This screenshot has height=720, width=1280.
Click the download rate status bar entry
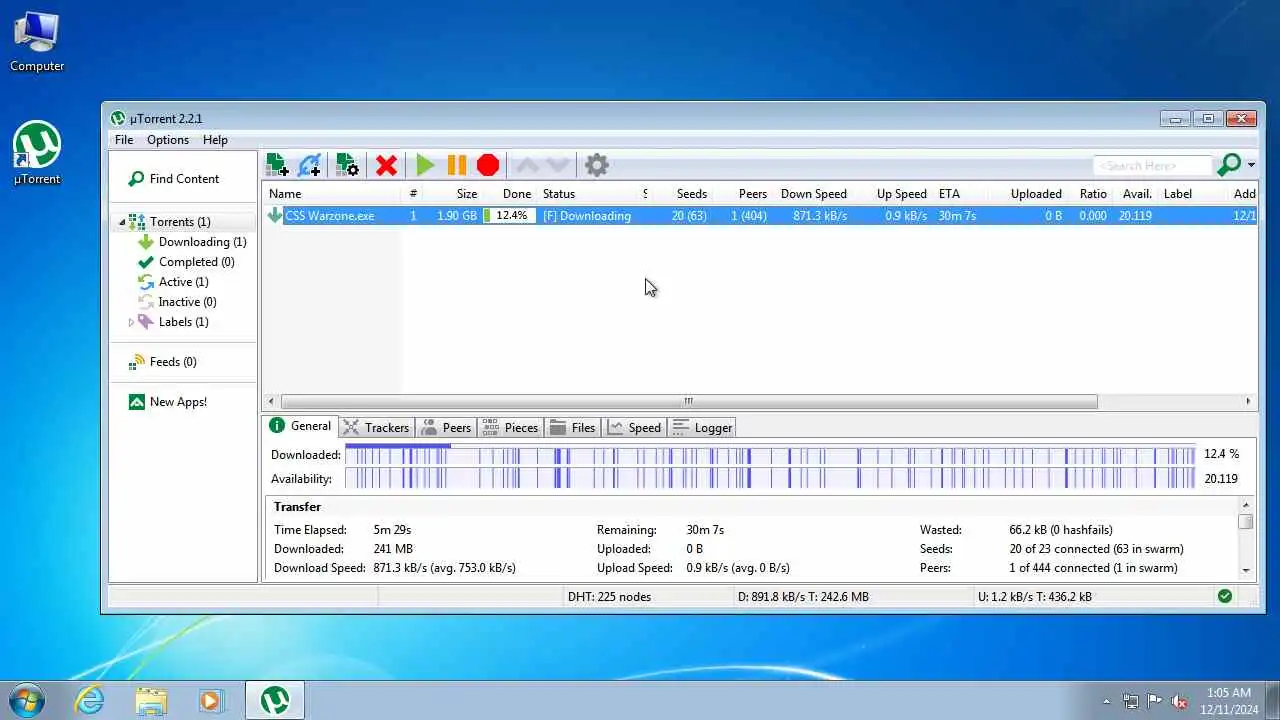[x=803, y=597]
